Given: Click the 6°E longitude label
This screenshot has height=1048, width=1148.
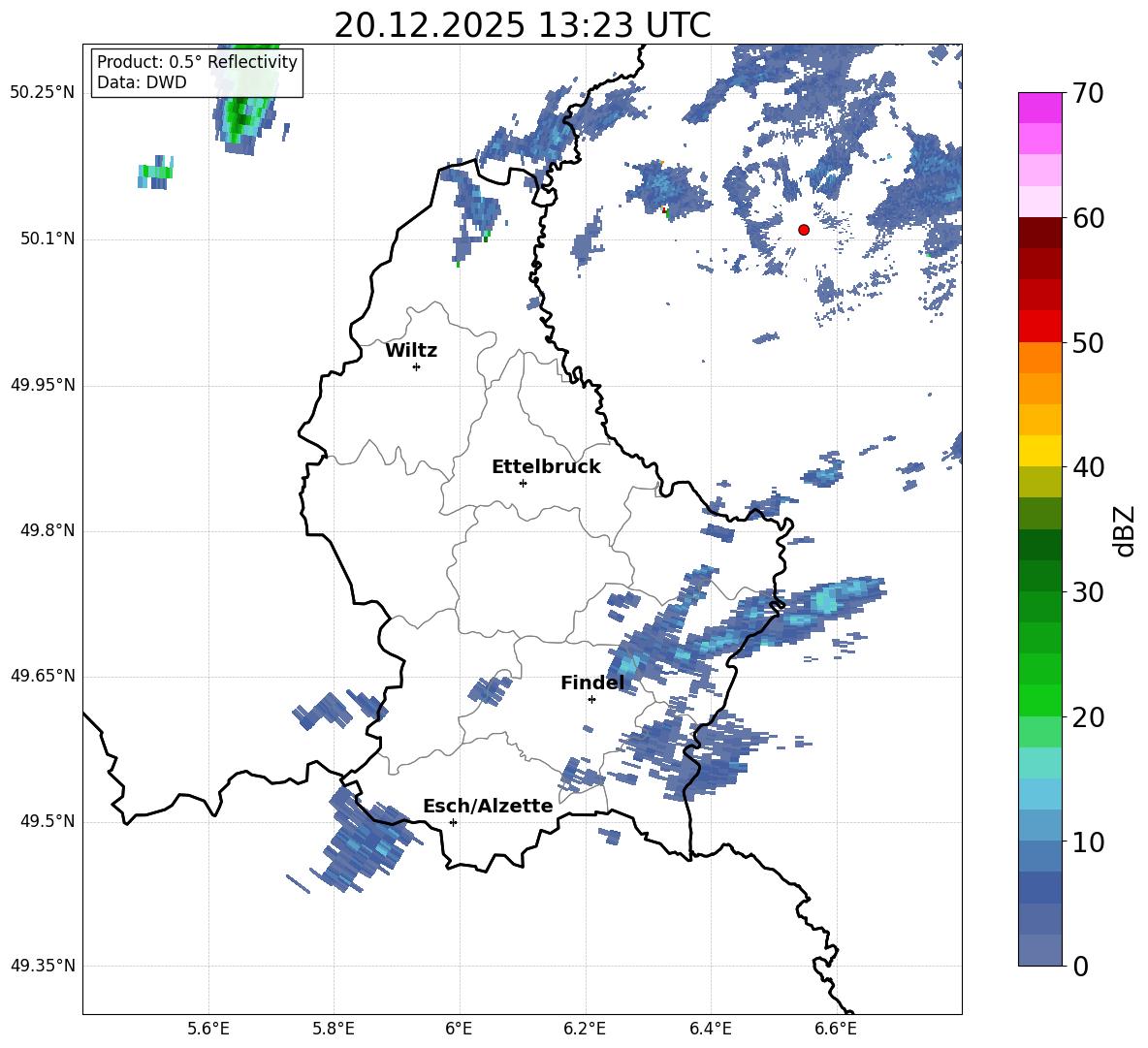Looking at the screenshot, I should point(459,1029).
